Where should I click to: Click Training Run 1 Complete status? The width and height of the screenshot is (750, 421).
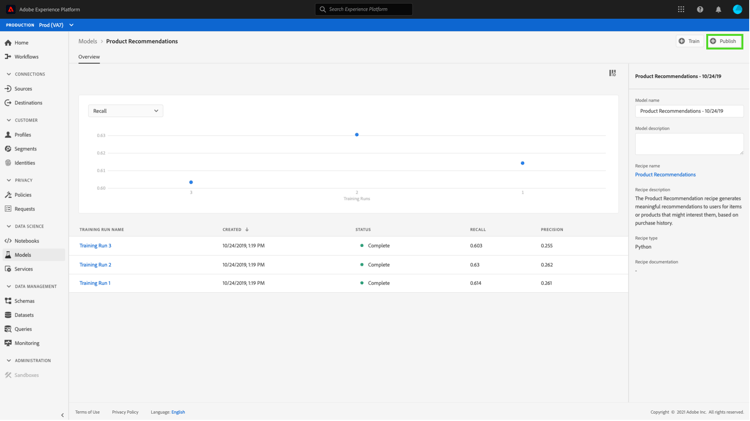click(375, 283)
